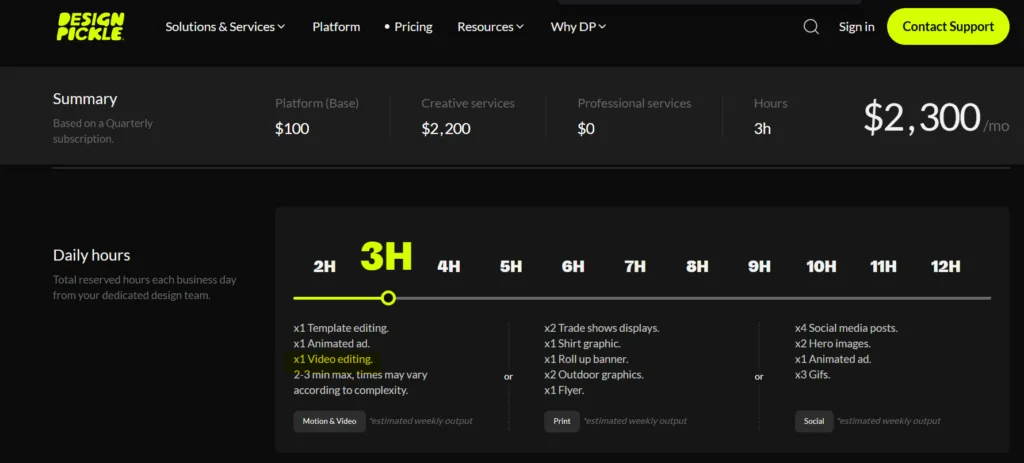1024x463 pixels.
Task: Select the 3H hours label
Action: click(x=387, y=257)
